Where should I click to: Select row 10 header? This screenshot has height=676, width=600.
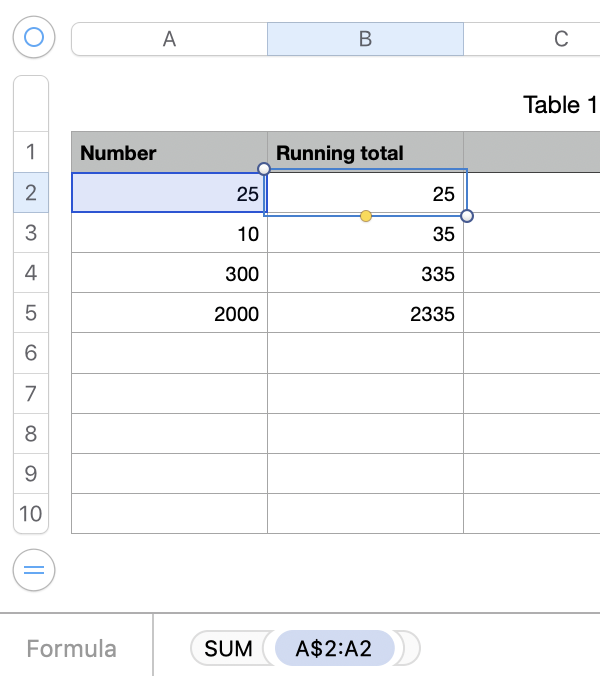30,514
